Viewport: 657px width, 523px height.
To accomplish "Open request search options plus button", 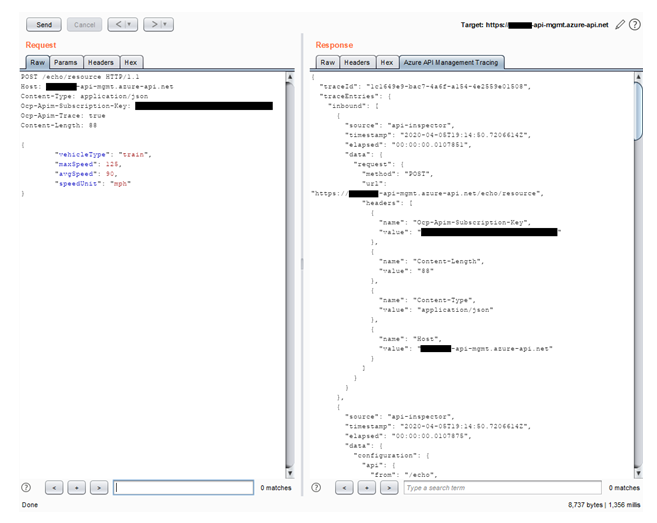I will coord(76,487).
